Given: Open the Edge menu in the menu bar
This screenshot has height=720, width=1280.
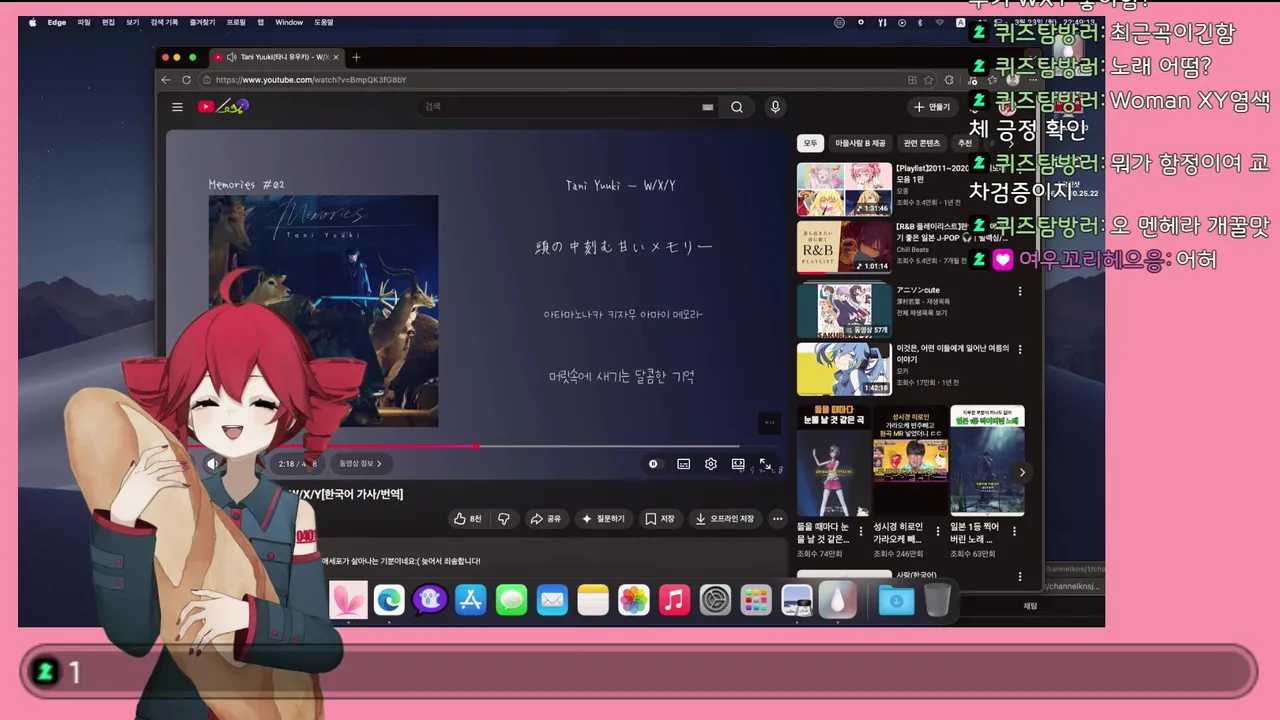Looking at the screenshot, I should 57,22.
